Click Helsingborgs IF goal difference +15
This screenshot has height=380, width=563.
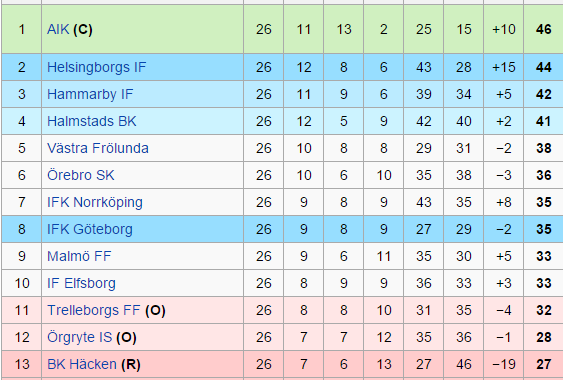(x=504, y=68)
